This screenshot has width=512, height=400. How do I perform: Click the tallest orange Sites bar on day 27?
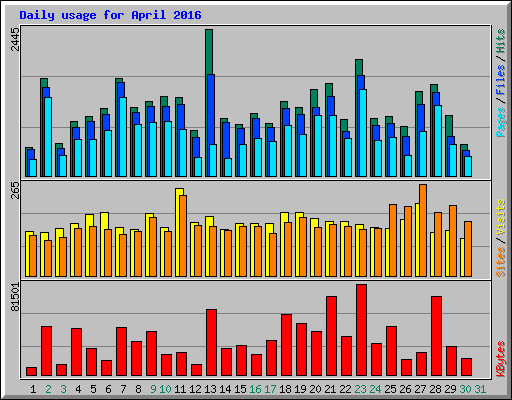pos(423,231)
